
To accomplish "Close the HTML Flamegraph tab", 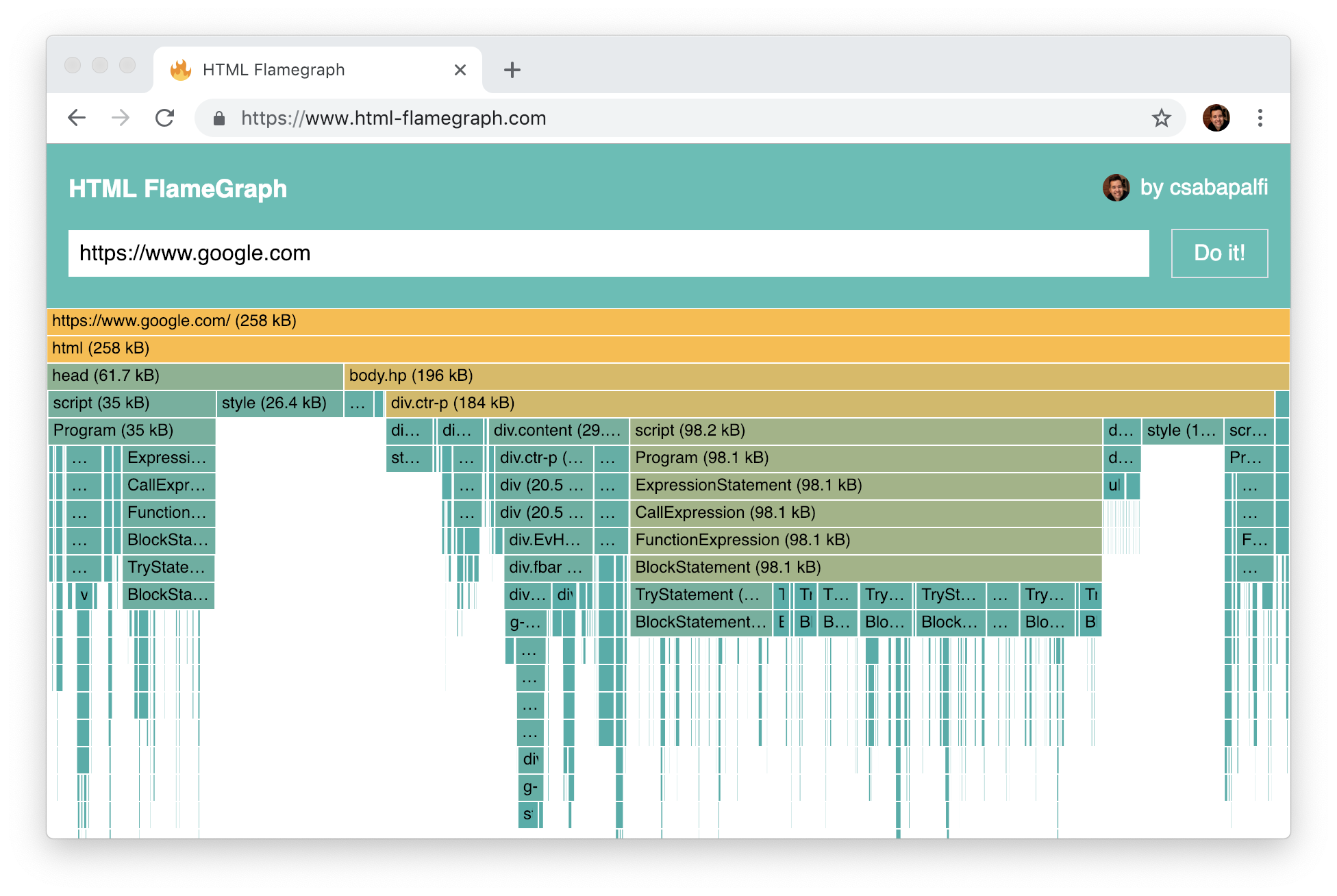I will click(460, 70).
